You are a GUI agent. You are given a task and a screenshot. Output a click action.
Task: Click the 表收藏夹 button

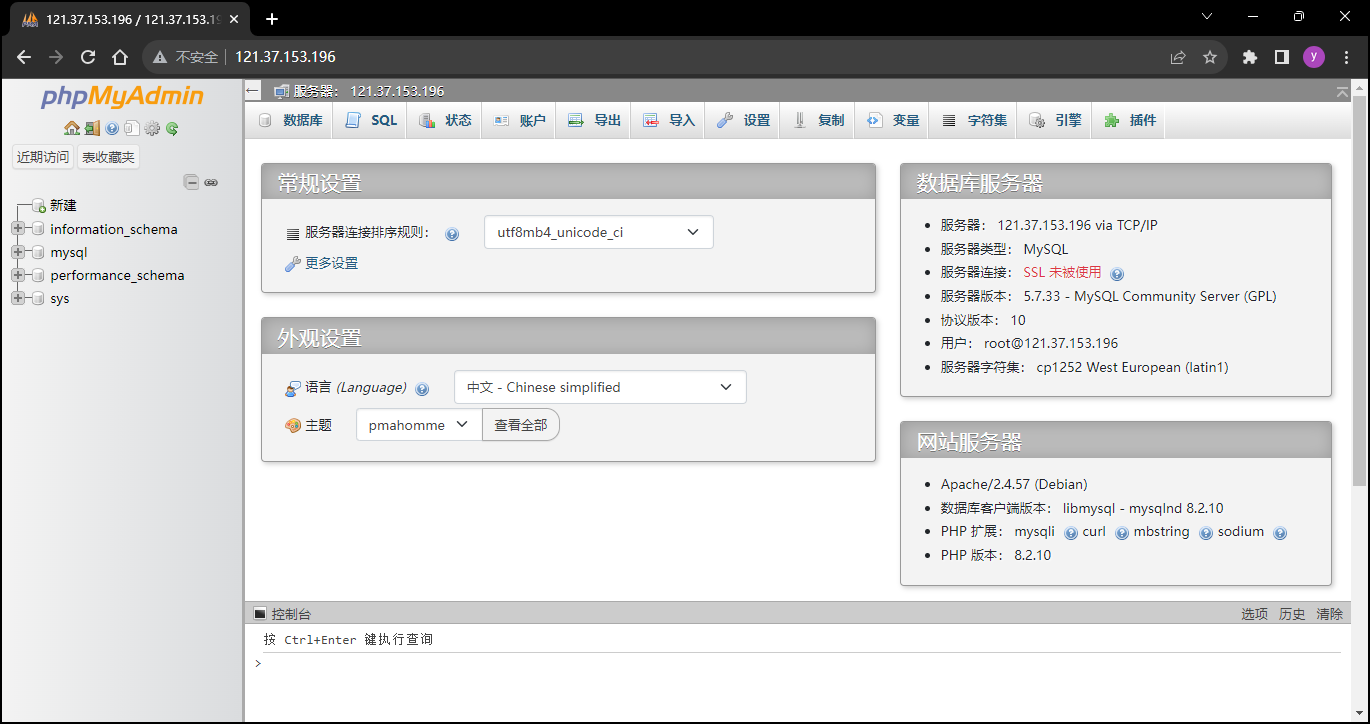coord(108,157)
